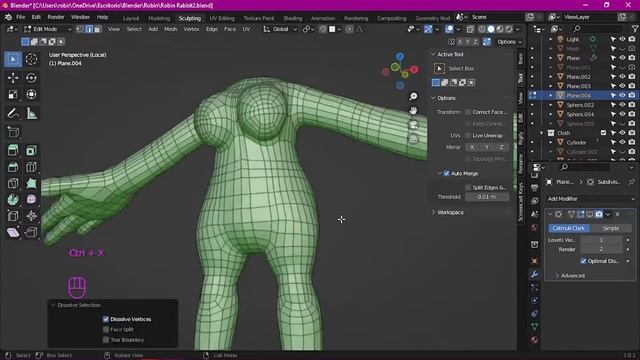
Task: Select the Scale tool
Action: [13, 94]
